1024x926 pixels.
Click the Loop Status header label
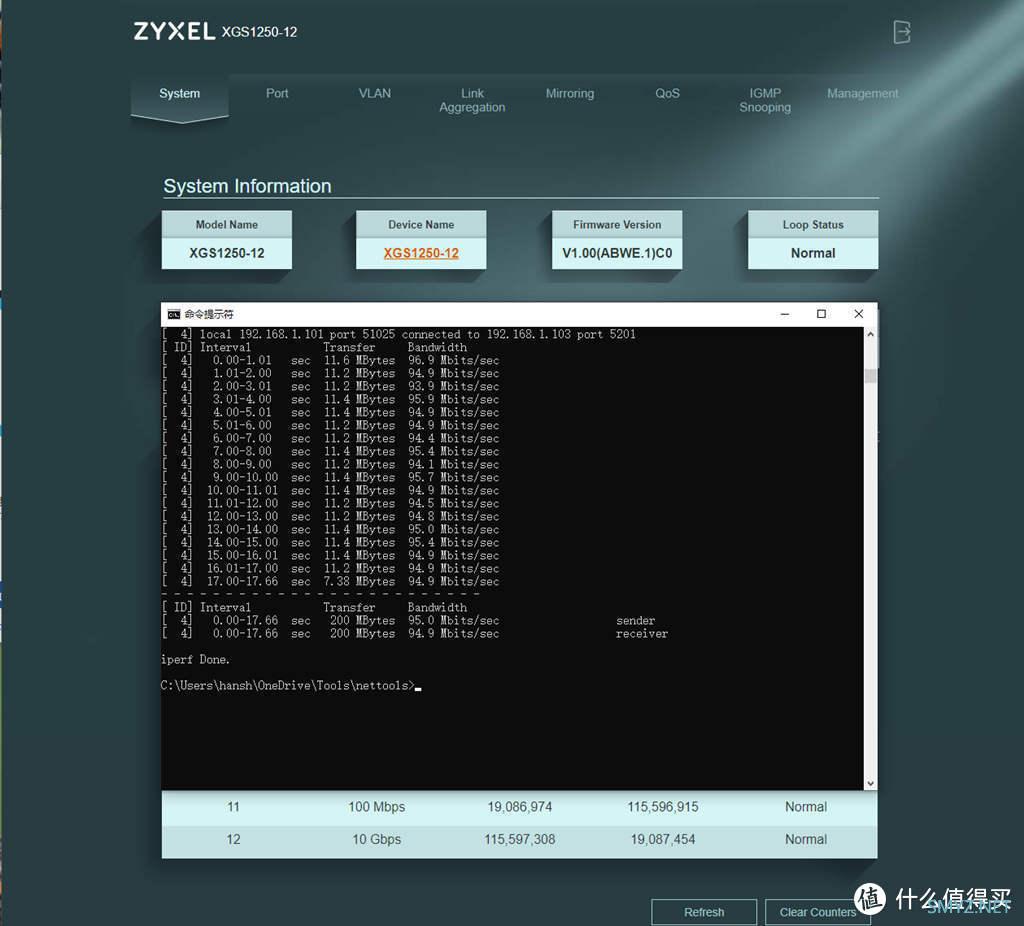point(813,225)
